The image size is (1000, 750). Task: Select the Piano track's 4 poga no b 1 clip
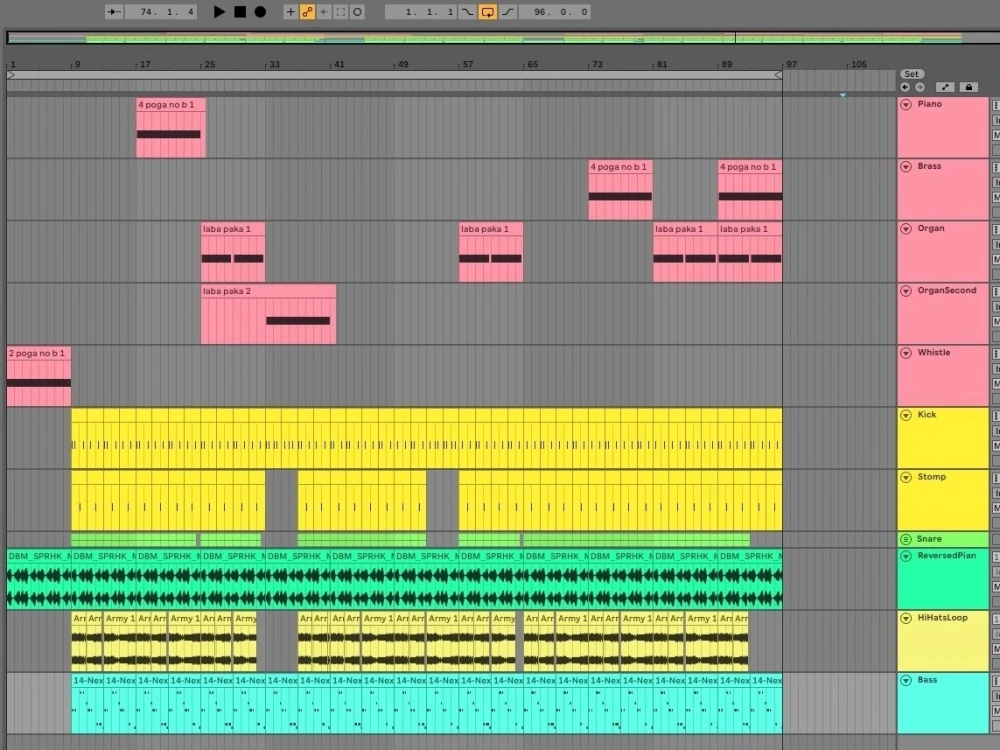171,128
